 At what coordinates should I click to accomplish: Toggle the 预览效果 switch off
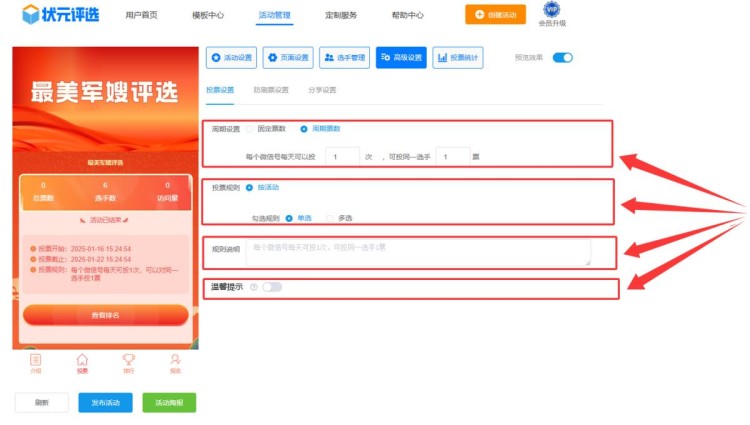coord(562,58)
